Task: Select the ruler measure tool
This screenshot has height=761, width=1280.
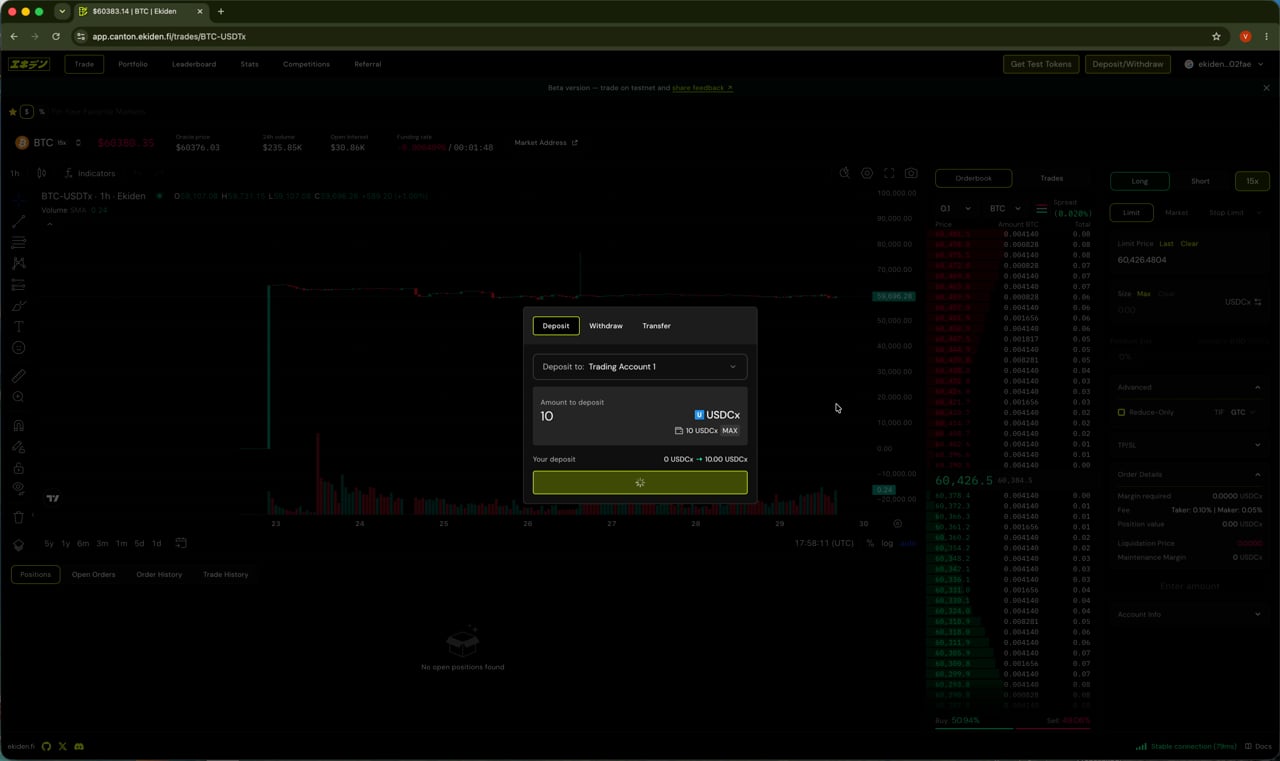Action: point(18,376)
